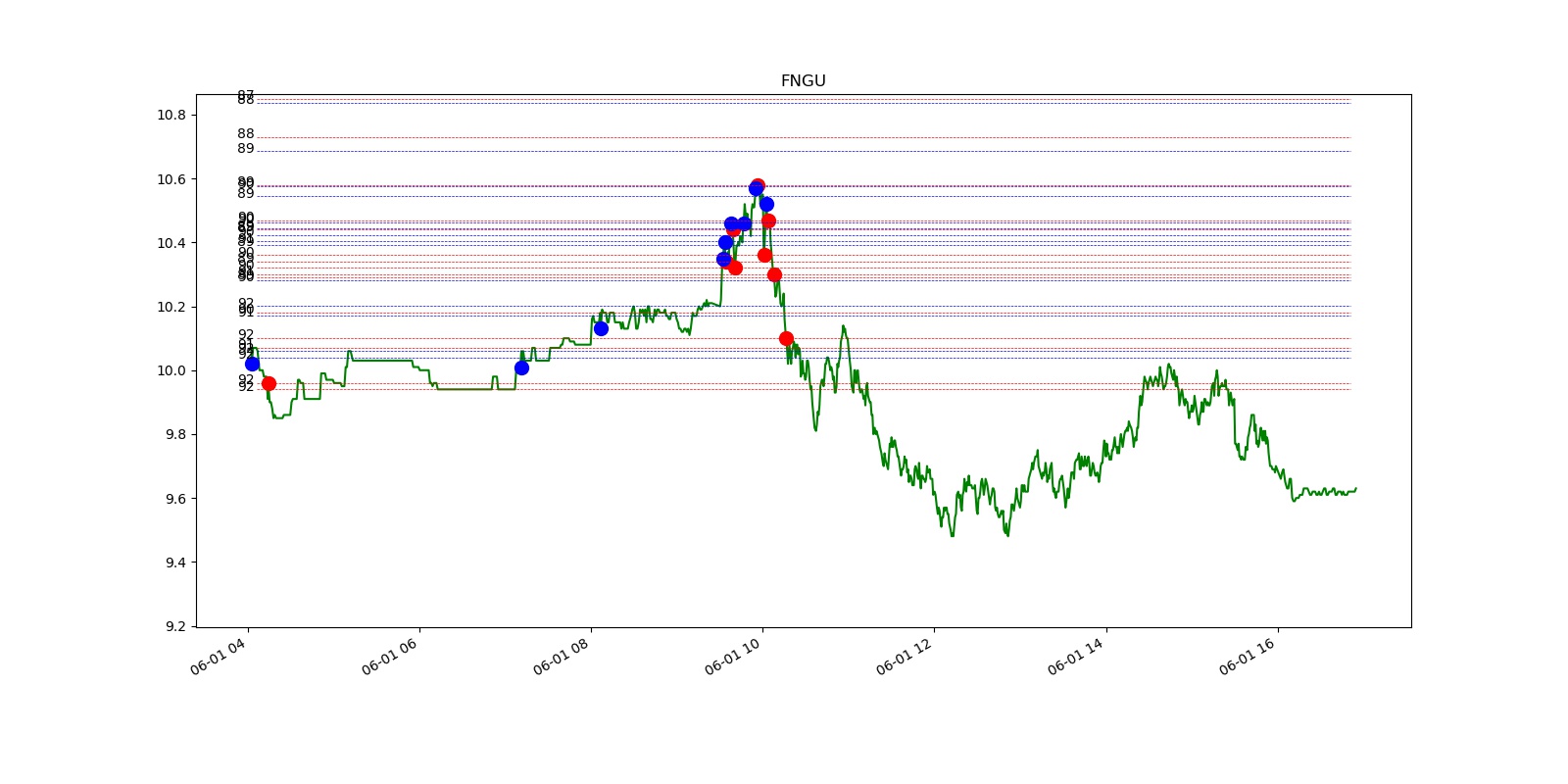This screenshot has width=1568, height=784.
Task: Click the blue marker just after 08:00
Action: tap(601, 328)
